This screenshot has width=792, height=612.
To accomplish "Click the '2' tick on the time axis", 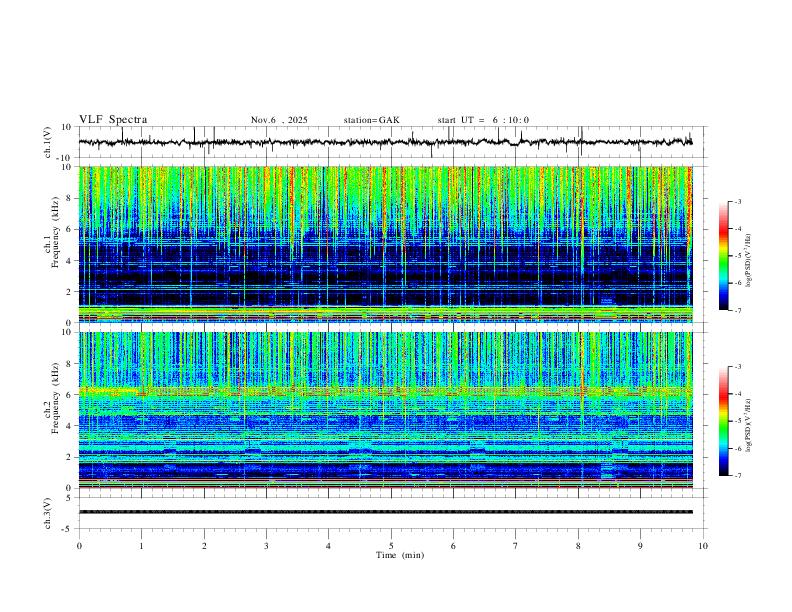I will (x=204, y=546).
